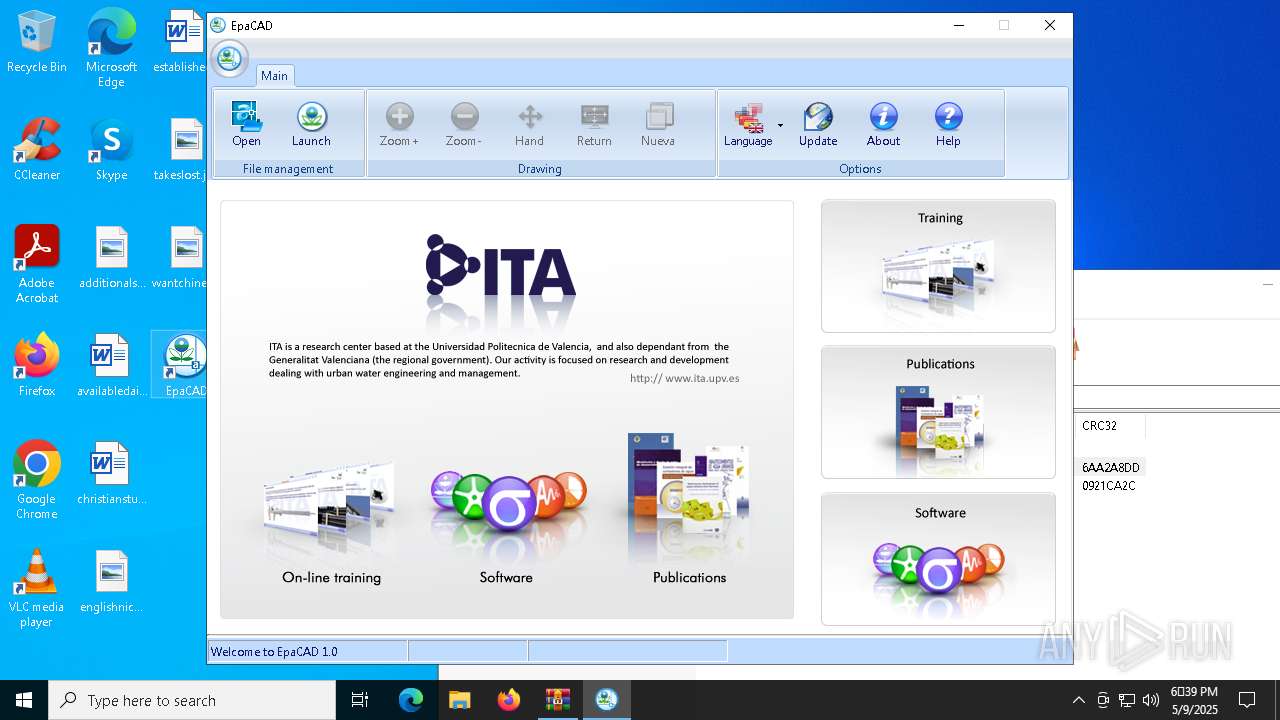This screenshot has height=720, width=1280.
Task: Show hidden system tray icons
Action: tap(1078, 700)
